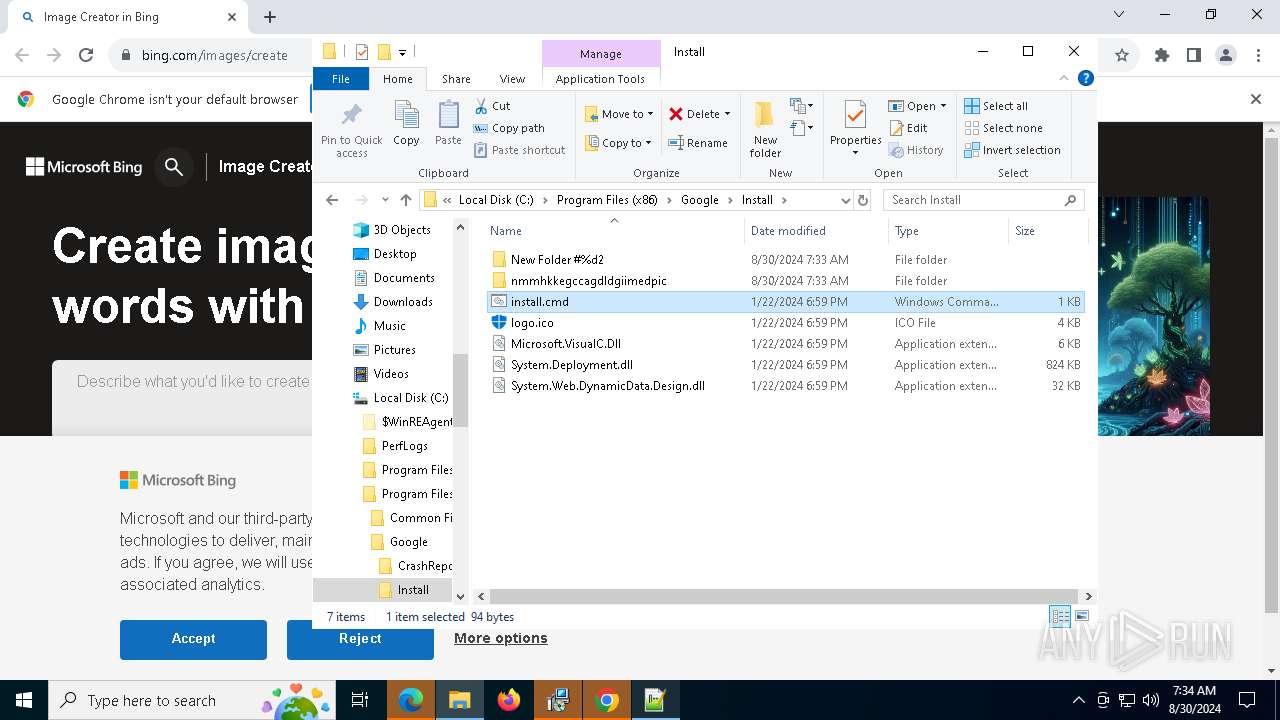This screenshot has height=720, width=1280.
Task: Open Firefox from the taskbar
Action: coord(509,700)
